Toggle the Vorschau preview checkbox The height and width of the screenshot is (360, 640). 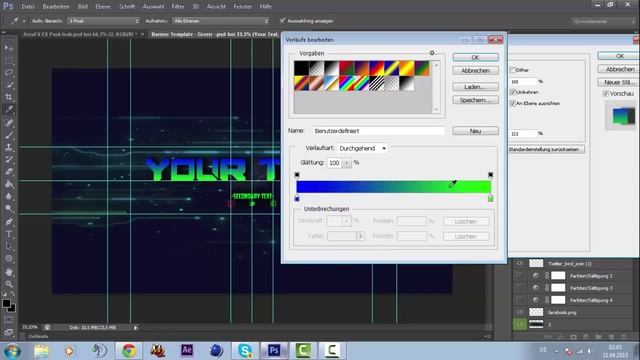[x=606, y=93]
